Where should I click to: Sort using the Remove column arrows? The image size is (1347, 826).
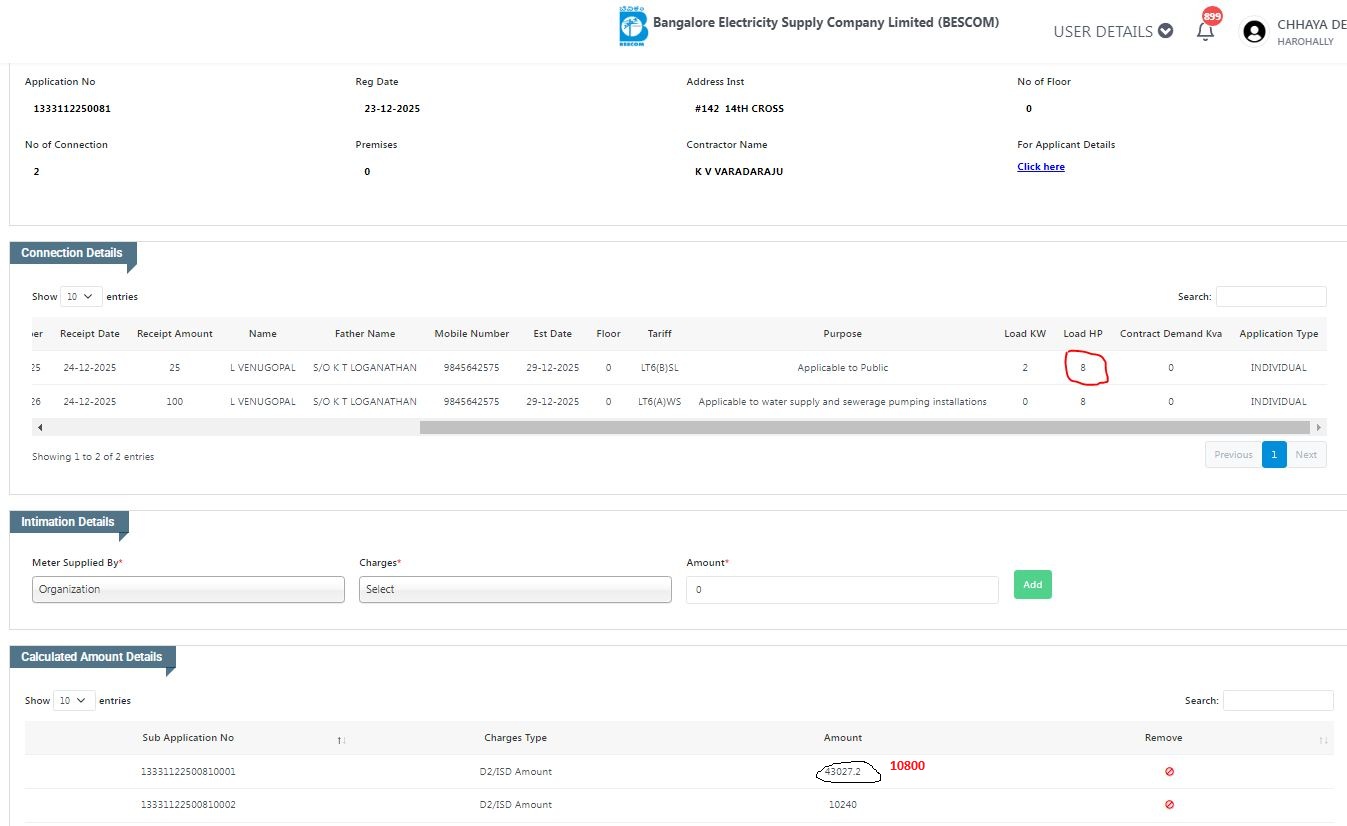click(x=1323, y=739)
